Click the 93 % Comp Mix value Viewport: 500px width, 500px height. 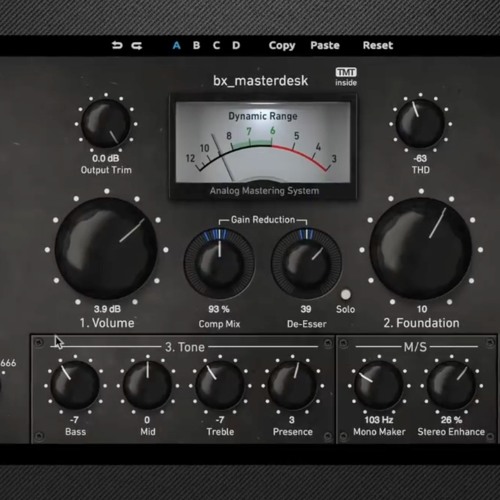pyautogui.click(x=219, y=309)
